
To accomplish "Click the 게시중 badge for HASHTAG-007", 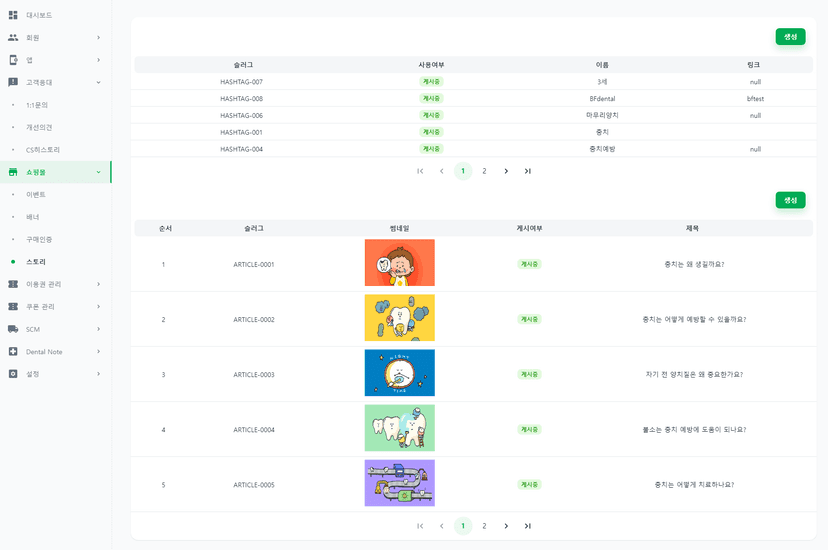I will [x=431, y=82].
